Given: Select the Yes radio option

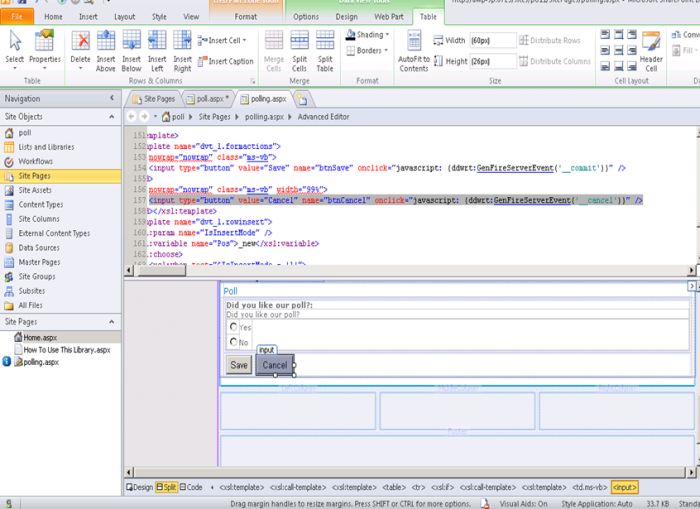Looking at the screenshot, I should coord(234,327).
